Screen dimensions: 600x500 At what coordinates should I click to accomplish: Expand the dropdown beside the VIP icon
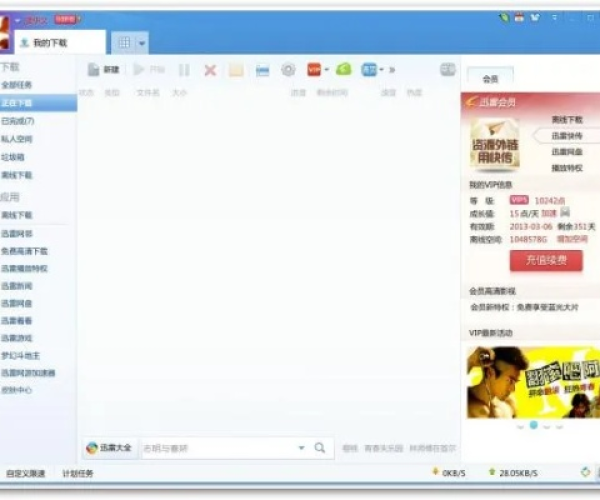click(x=327, y=70)
